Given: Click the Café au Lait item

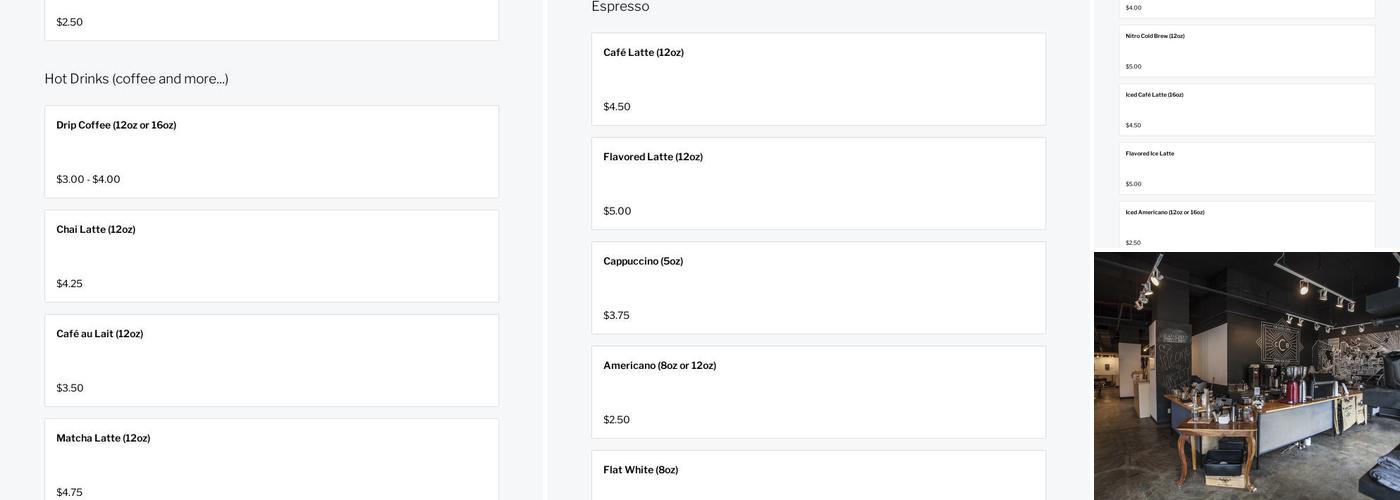Looking at the screenshot, I should (271, 360).
